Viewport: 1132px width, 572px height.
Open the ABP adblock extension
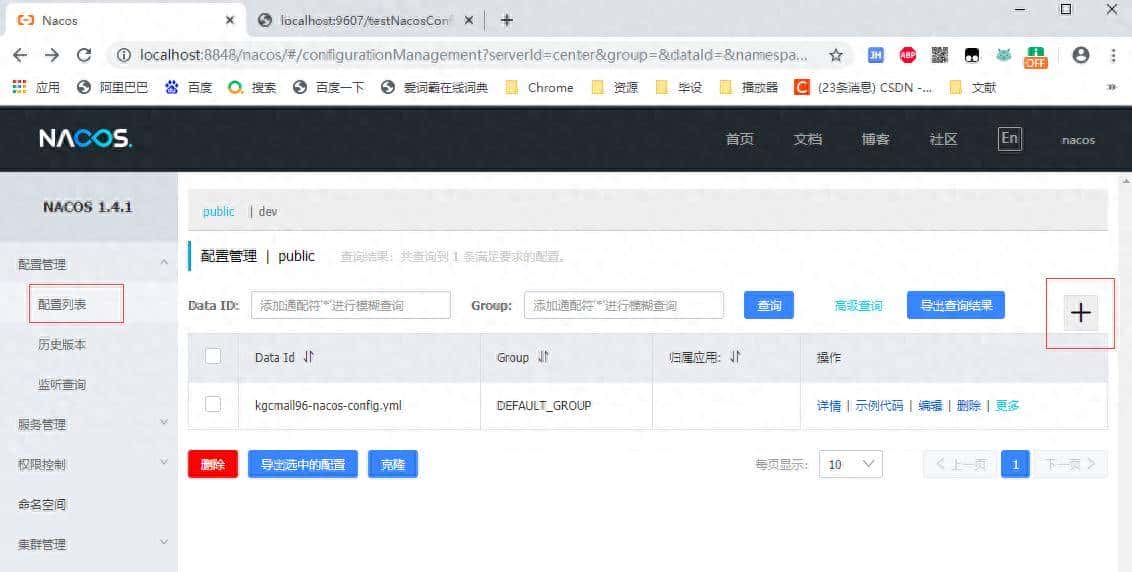(x=907, y=55)
